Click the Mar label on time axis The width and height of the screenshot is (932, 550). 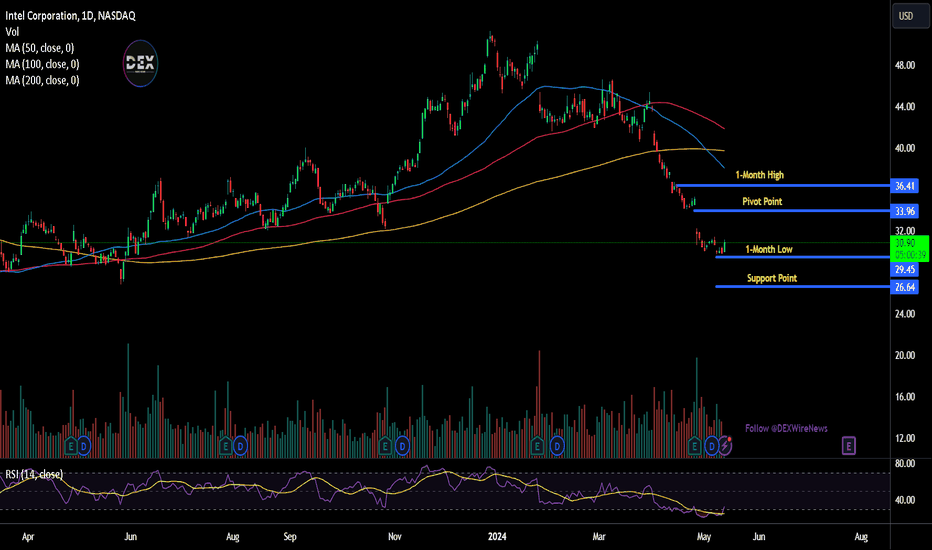tap(599, 537)
